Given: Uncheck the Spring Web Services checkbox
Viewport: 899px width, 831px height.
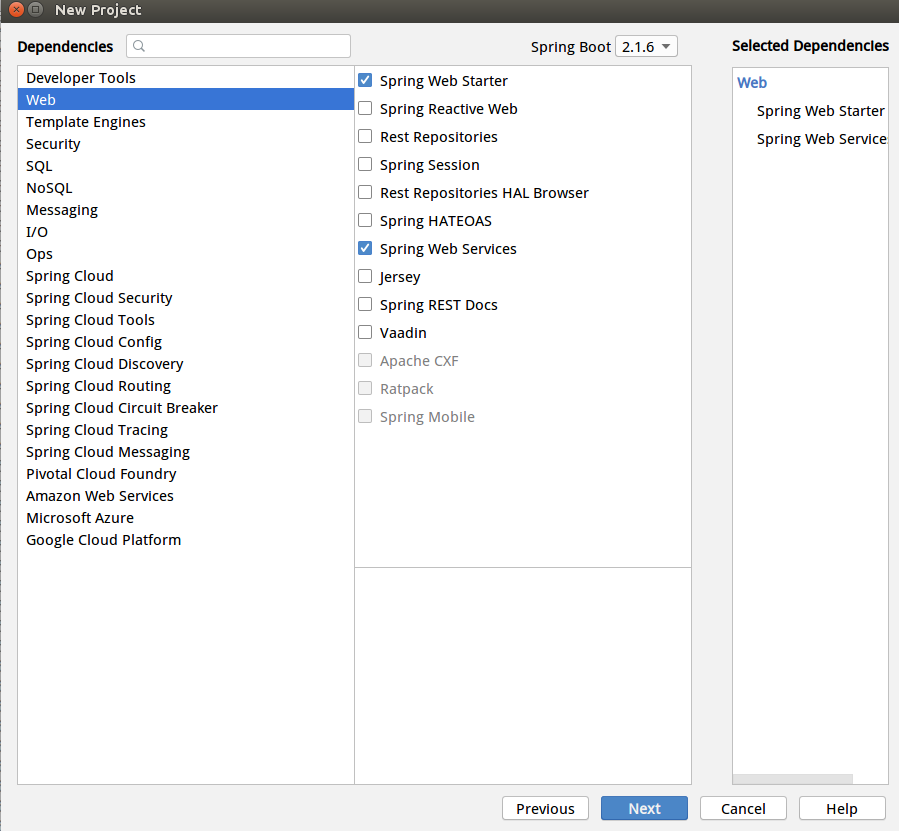Looking at the screenshot, I should click(365, 248).
